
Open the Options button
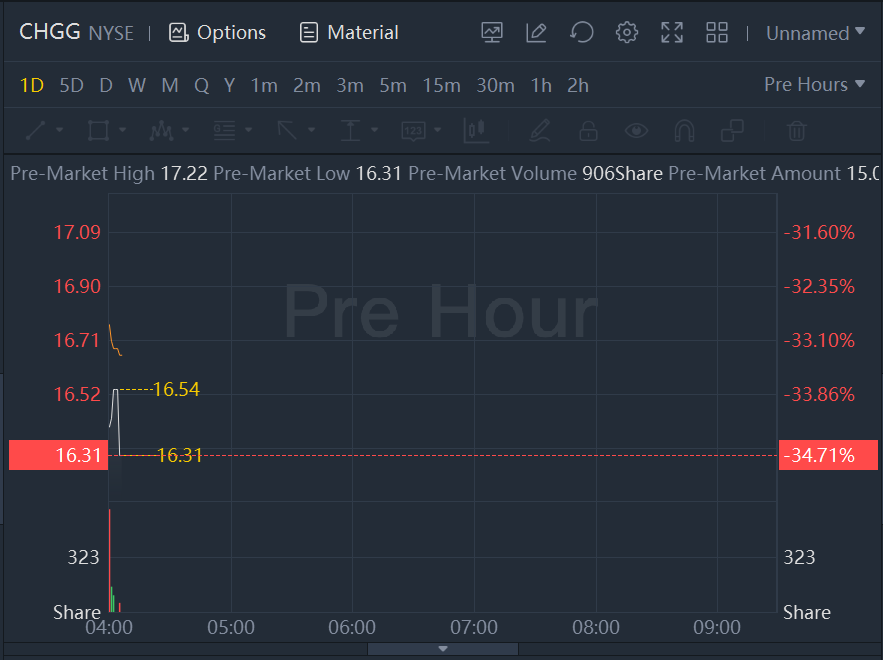(x=218, y=33)
